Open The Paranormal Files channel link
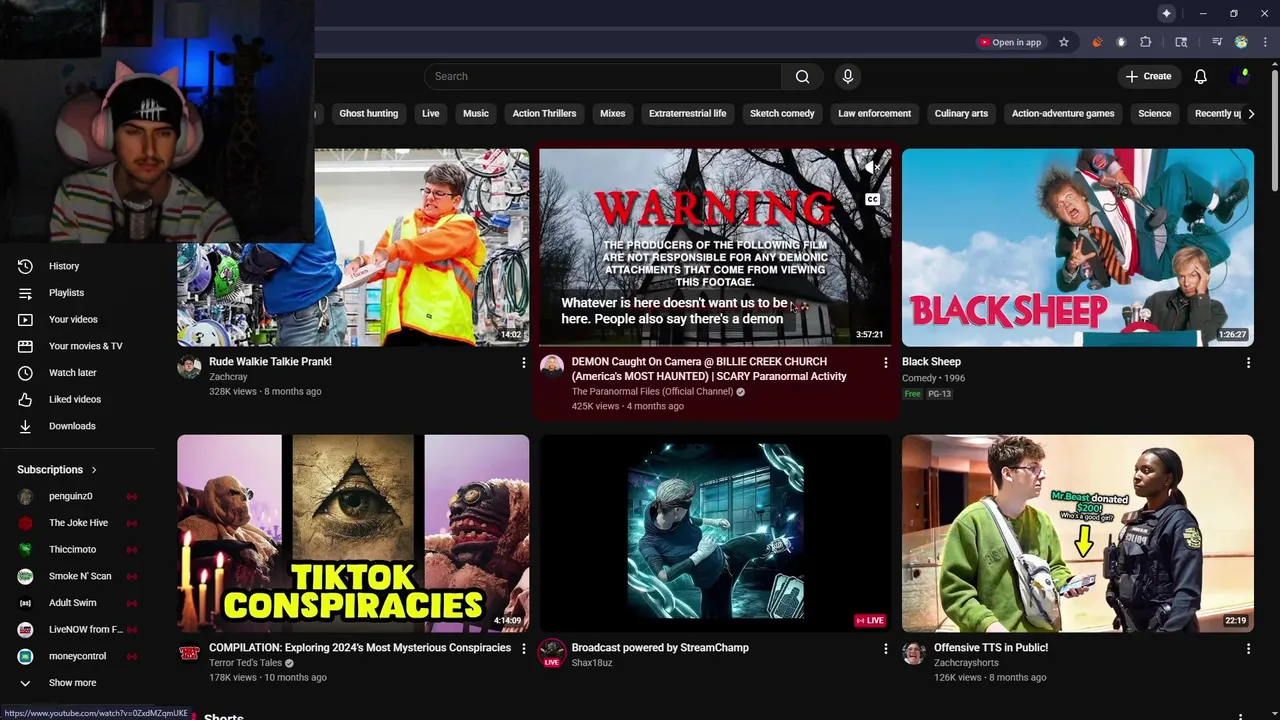This screenshot has width=1280, height=720. point(652,392)
